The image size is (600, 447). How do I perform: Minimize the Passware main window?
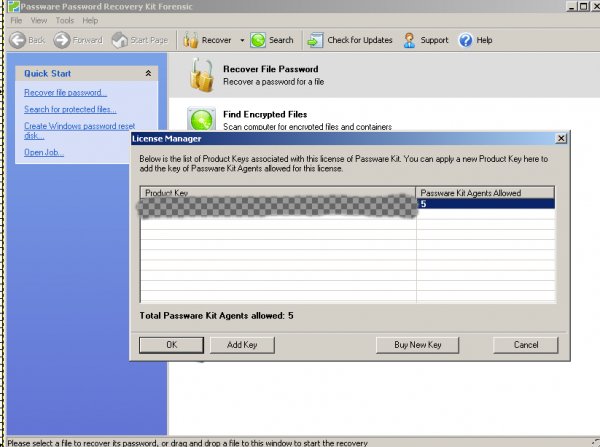click(572, 6)
